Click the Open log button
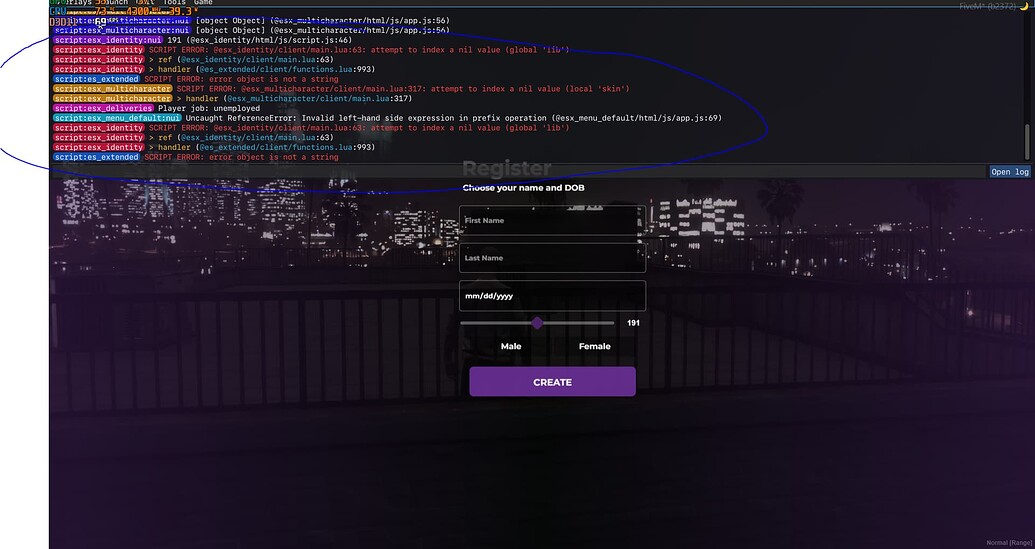 1010,172
